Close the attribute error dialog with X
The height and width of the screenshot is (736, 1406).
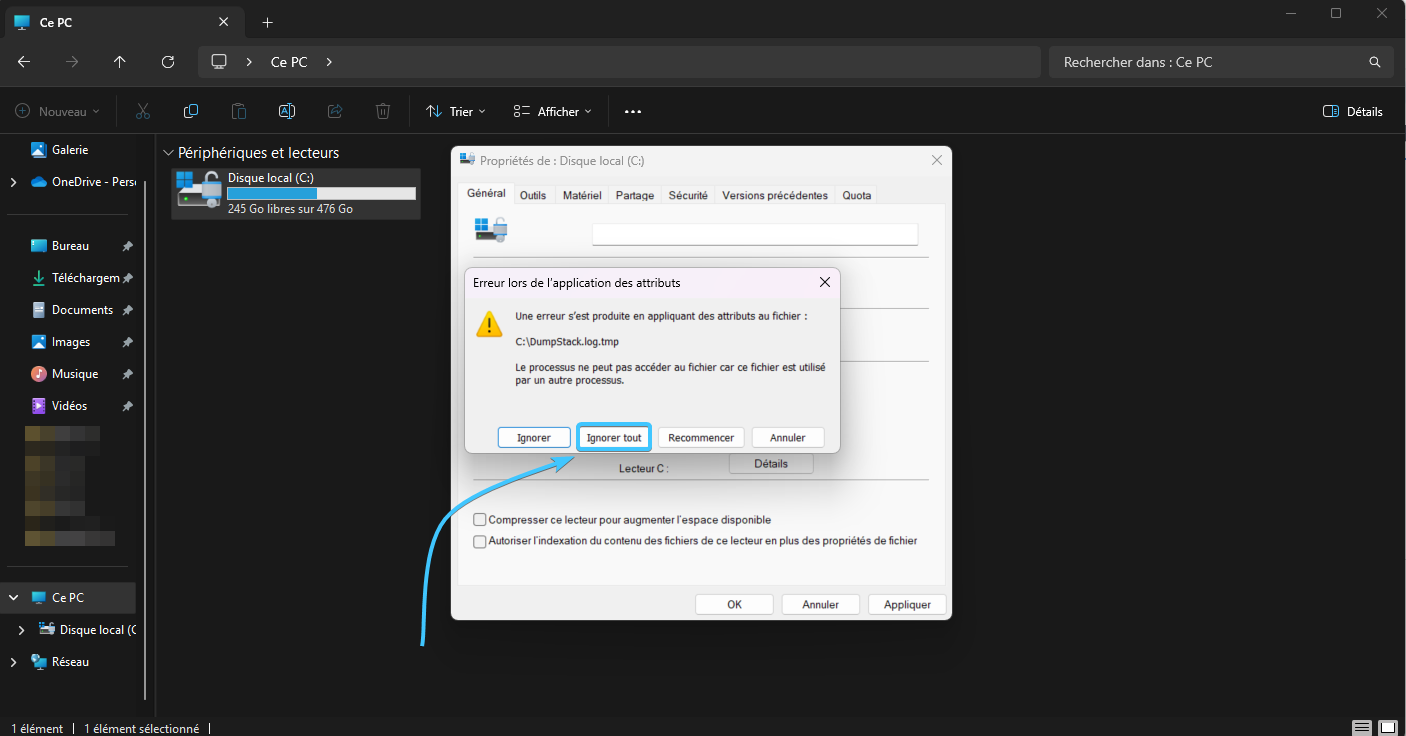(x=825, y=283)
